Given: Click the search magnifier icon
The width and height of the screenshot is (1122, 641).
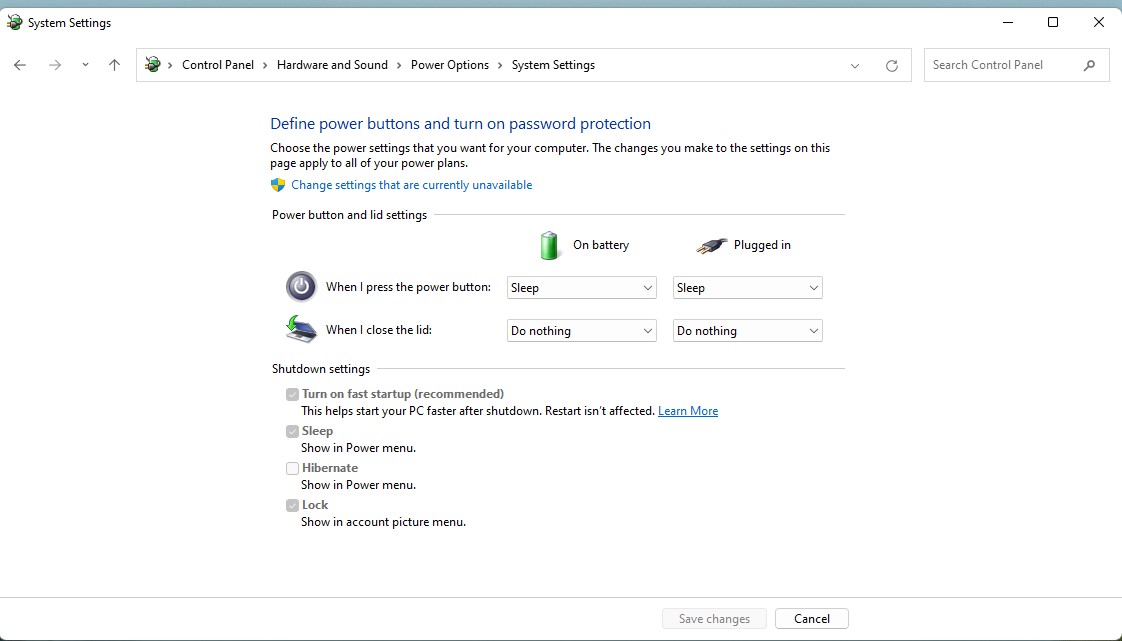Looking at the screenshot, I should (1089, 65).
